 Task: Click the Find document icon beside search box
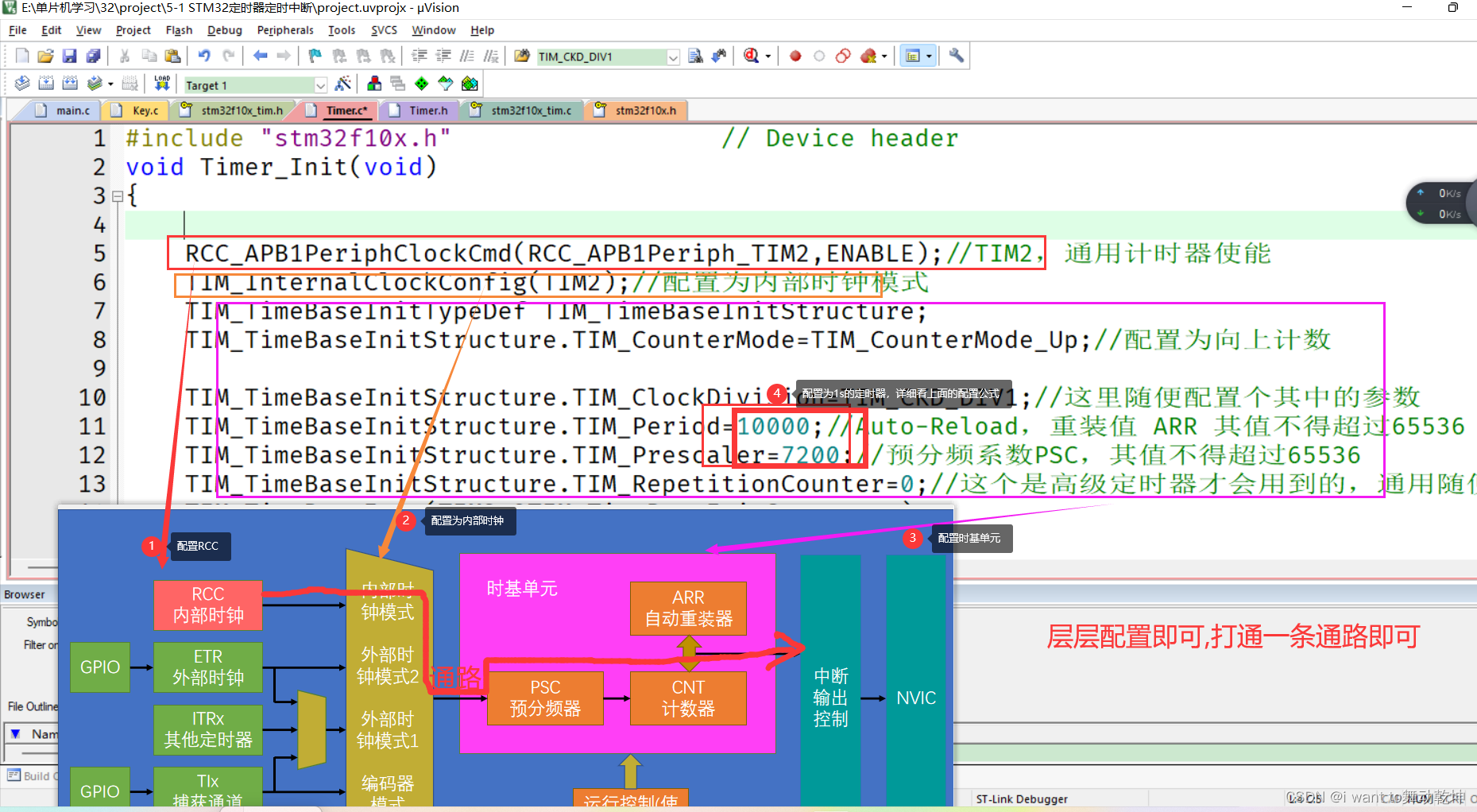coord(695,56)
